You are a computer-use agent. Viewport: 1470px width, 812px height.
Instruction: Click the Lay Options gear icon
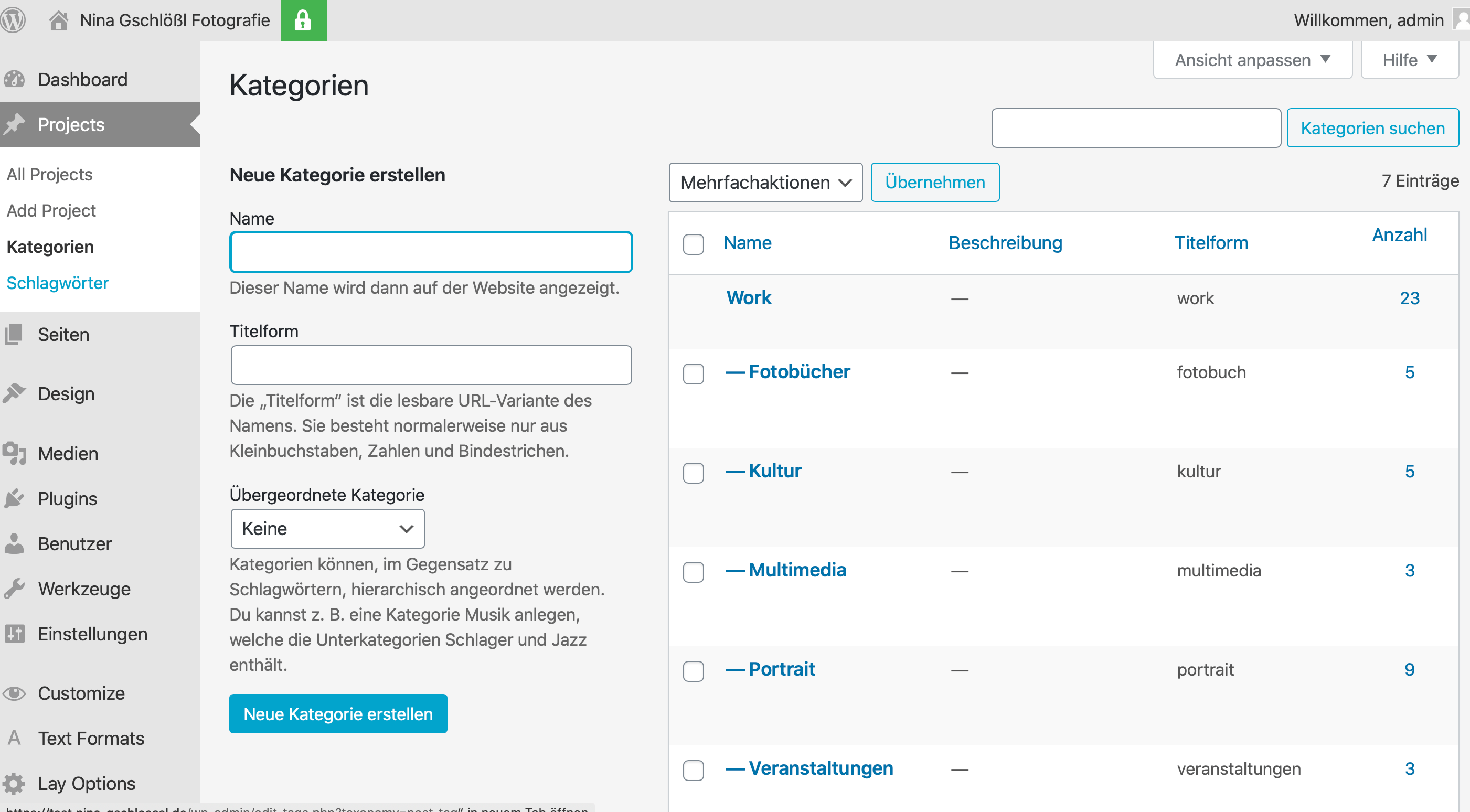14,783
